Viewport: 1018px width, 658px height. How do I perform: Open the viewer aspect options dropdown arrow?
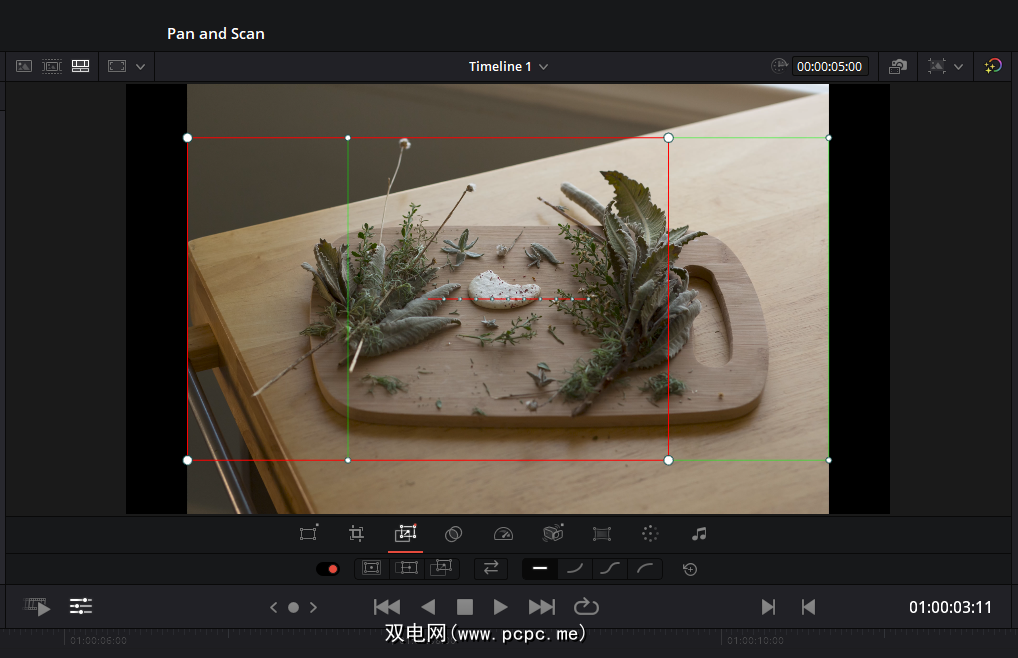140,66
